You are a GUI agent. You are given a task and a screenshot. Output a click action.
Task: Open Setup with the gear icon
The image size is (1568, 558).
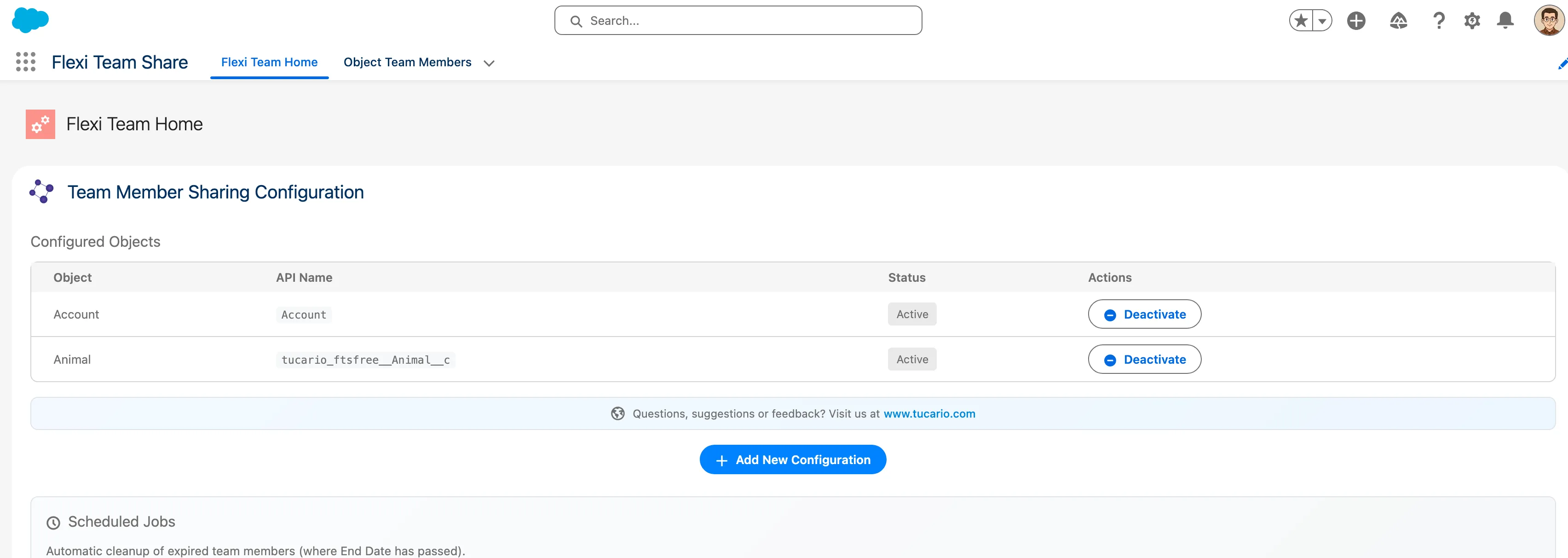[1472, 20]
